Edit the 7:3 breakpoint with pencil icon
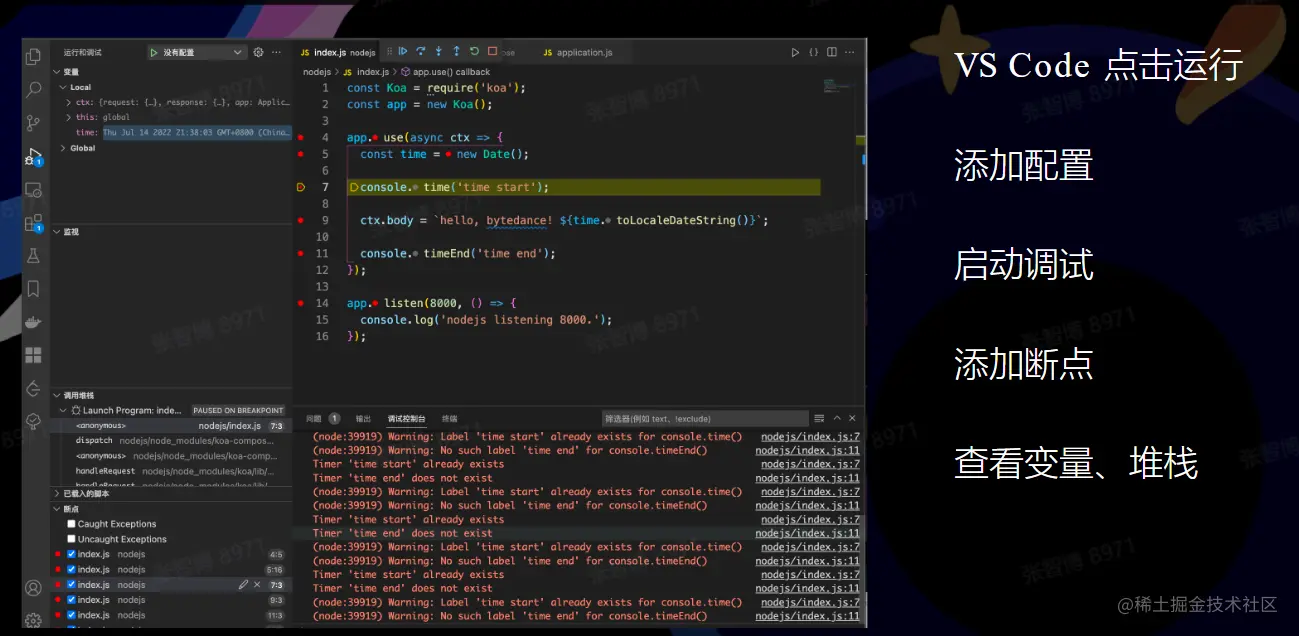The height and width of the screenshot is (636, 1299). coord(244,585)
